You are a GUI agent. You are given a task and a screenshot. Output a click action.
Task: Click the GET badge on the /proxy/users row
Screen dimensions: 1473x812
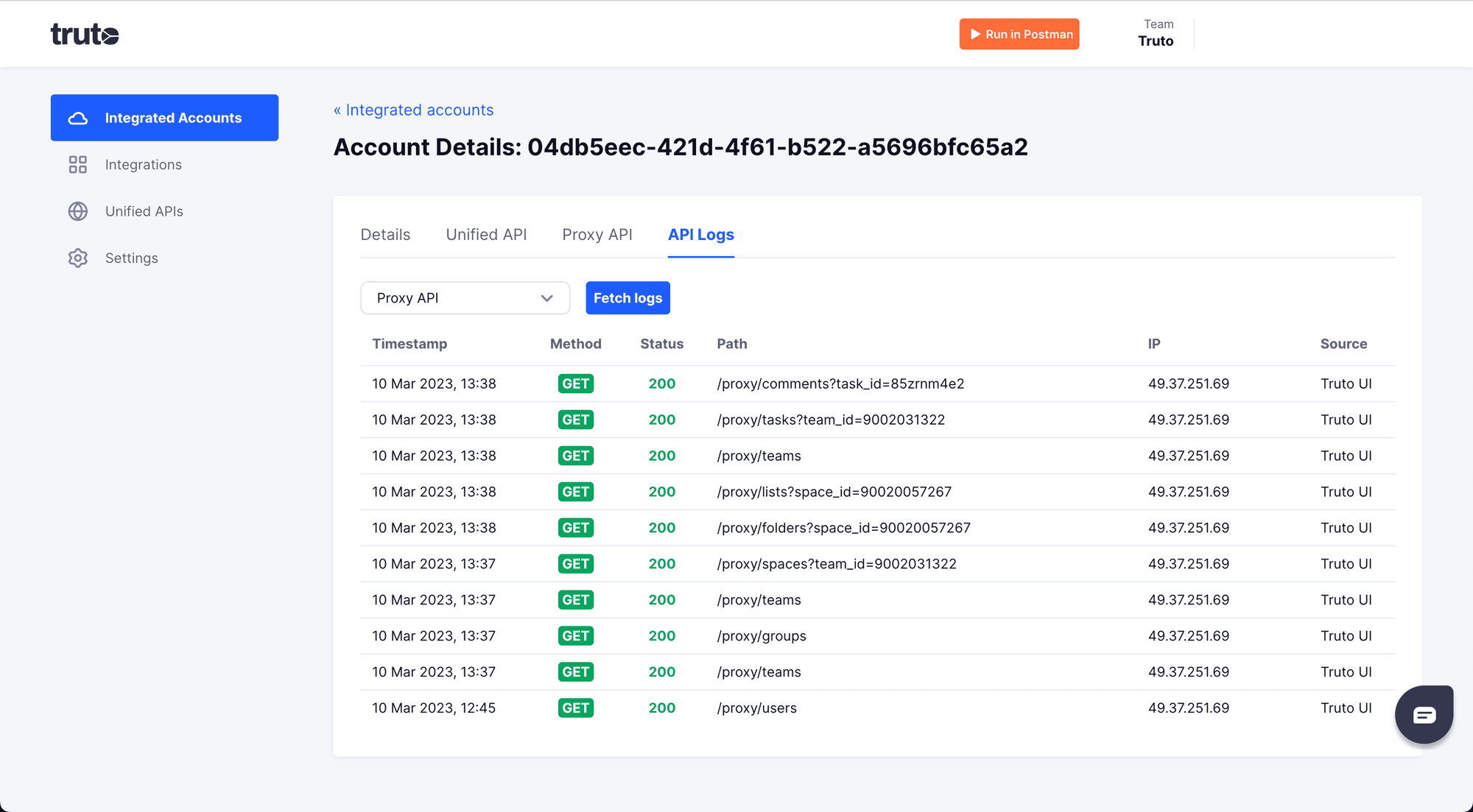pyautogui.click(x=575, y=707)
